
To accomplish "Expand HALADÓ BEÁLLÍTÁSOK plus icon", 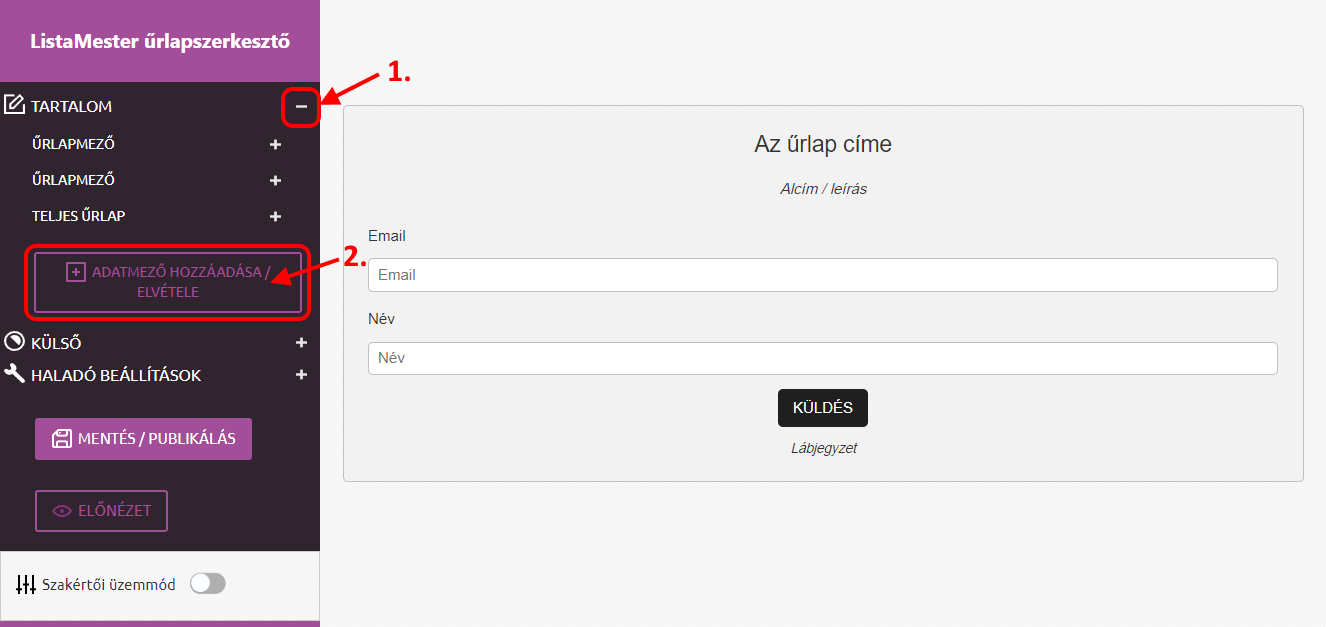I will pos(302,376).
